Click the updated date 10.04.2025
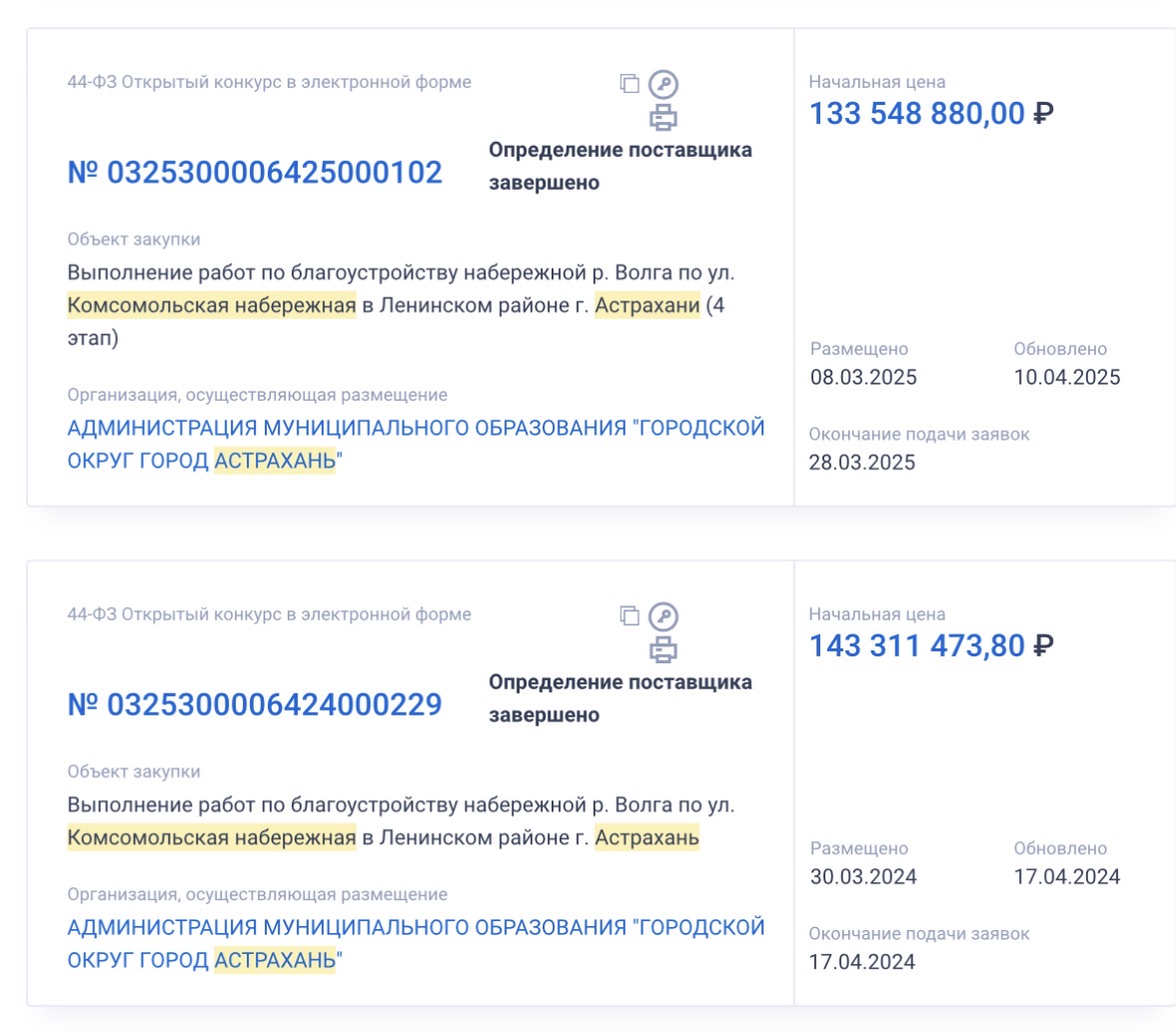 (x=1067, y=378)
